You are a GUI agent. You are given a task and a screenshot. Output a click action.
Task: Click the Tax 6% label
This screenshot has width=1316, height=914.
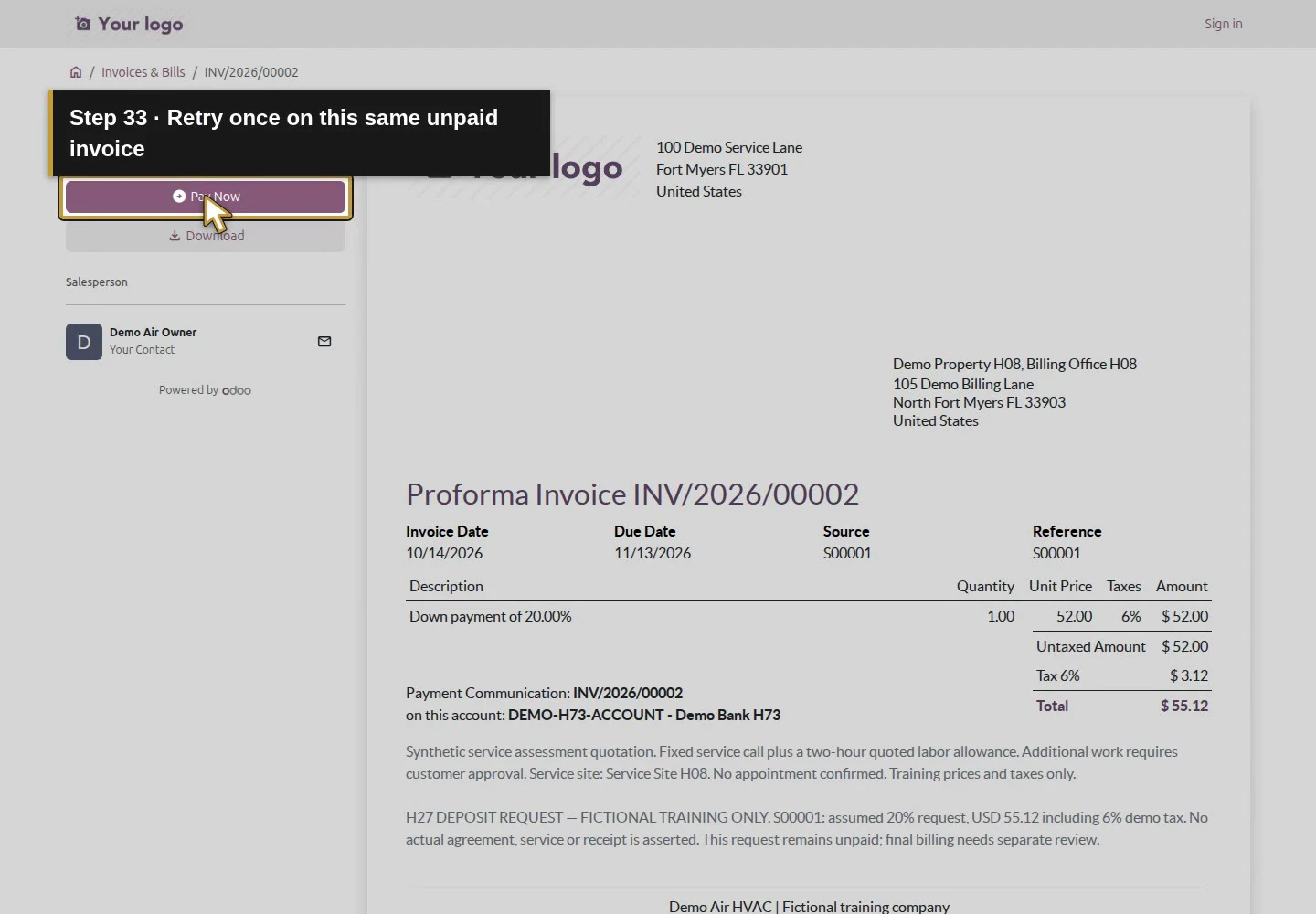point(1058,675)
